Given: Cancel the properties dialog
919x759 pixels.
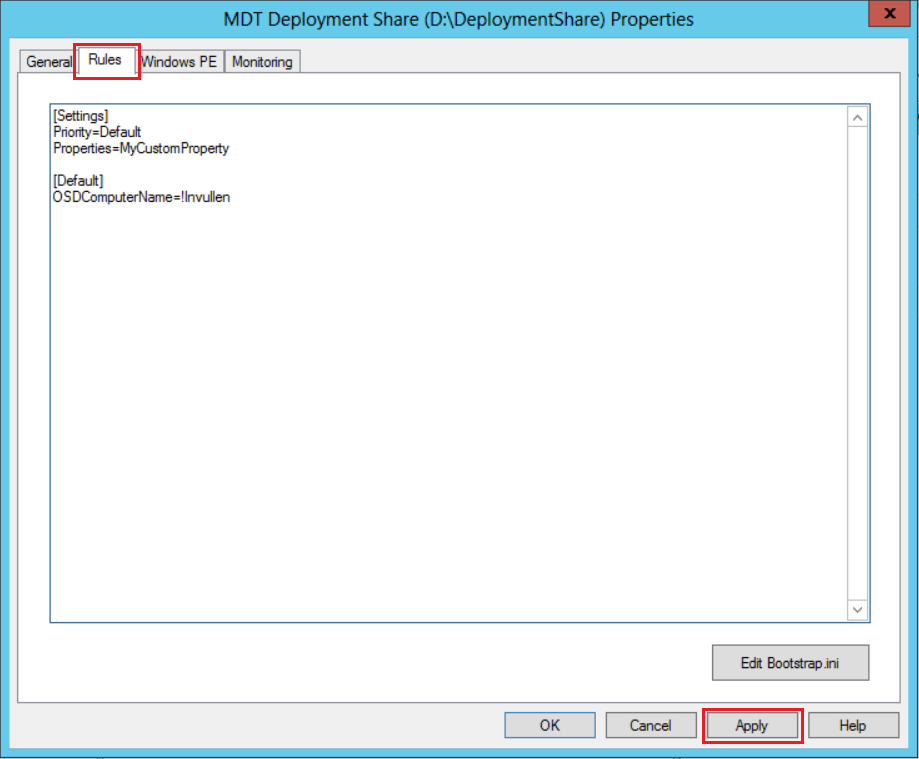Looking at the screenshot, I should pos(651,725).
